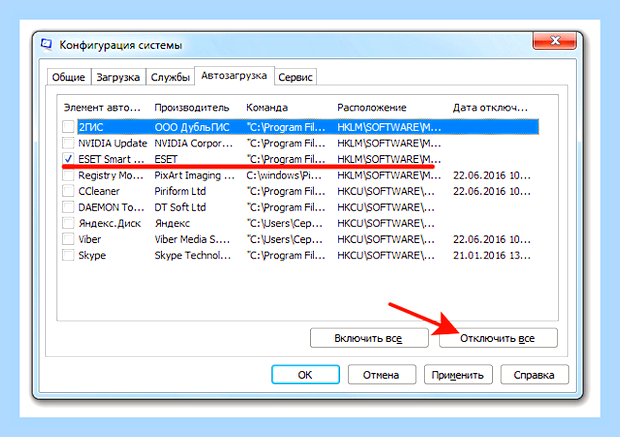Sort by Элемент авто... column header
Viewport: 620px width, 437px height.
(102, 108)
